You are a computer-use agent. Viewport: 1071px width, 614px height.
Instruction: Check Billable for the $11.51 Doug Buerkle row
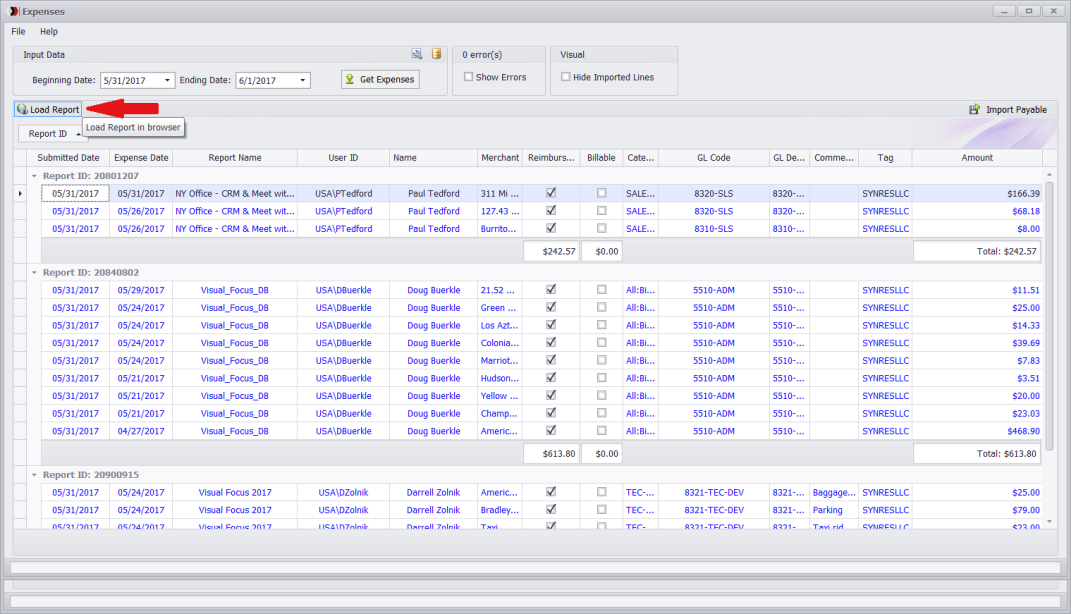click(x=601, y=290)
